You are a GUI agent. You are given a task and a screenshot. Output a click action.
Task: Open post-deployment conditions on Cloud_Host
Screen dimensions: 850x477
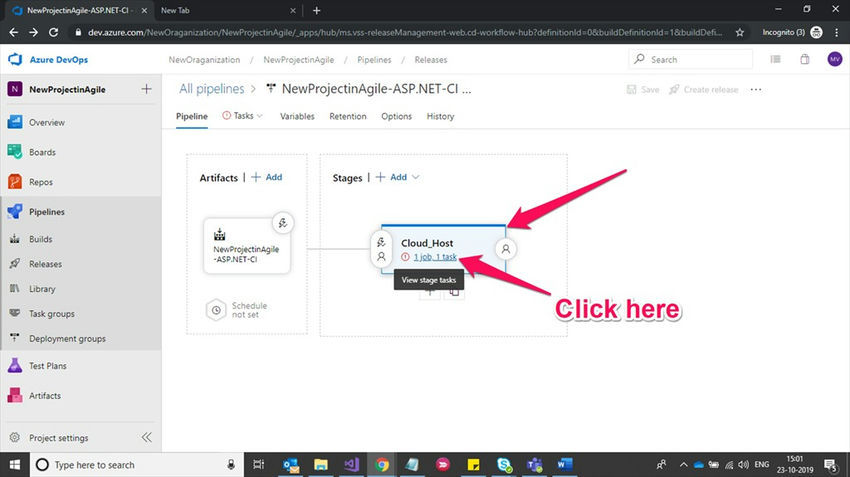(x=506, y=249)
